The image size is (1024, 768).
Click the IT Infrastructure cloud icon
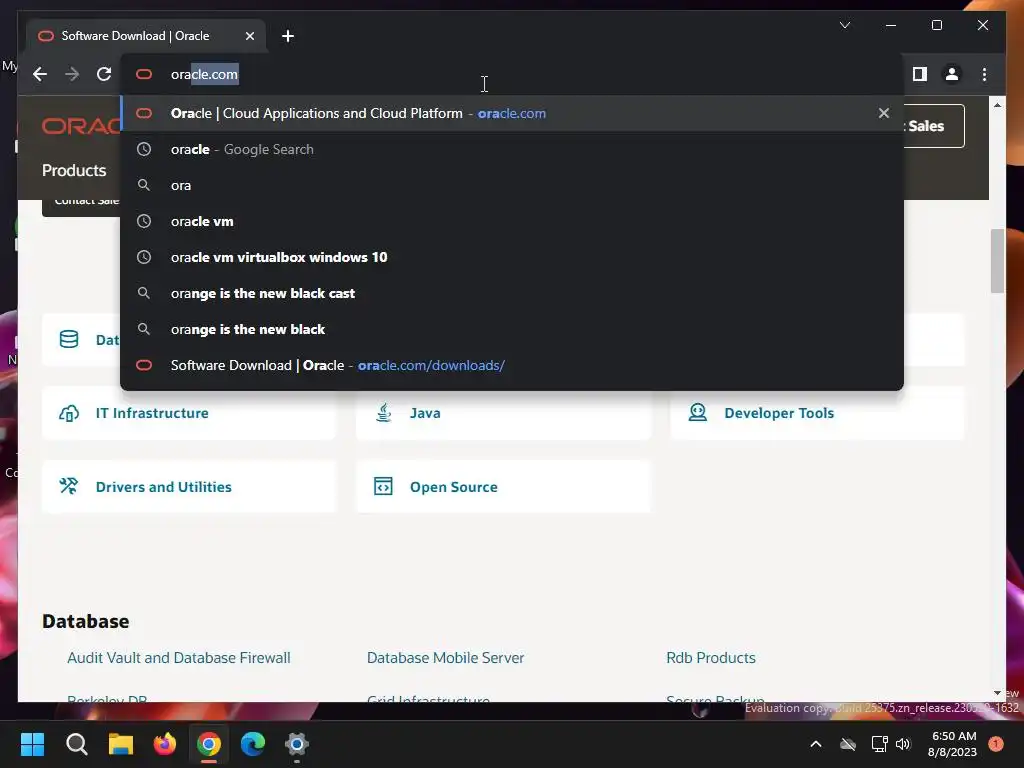point(69,413)
